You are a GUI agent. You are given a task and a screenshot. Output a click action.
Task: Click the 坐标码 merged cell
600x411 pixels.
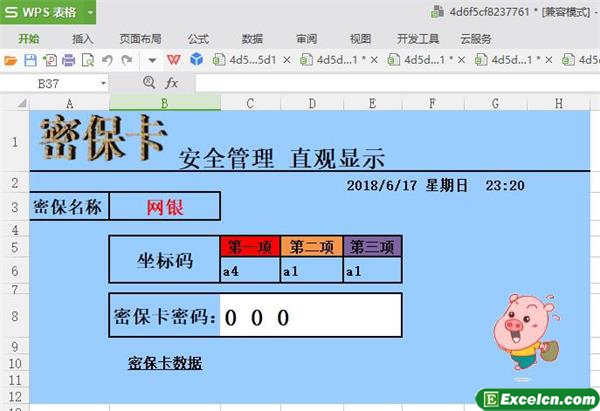pyautogui.click(x=165, y=260)
